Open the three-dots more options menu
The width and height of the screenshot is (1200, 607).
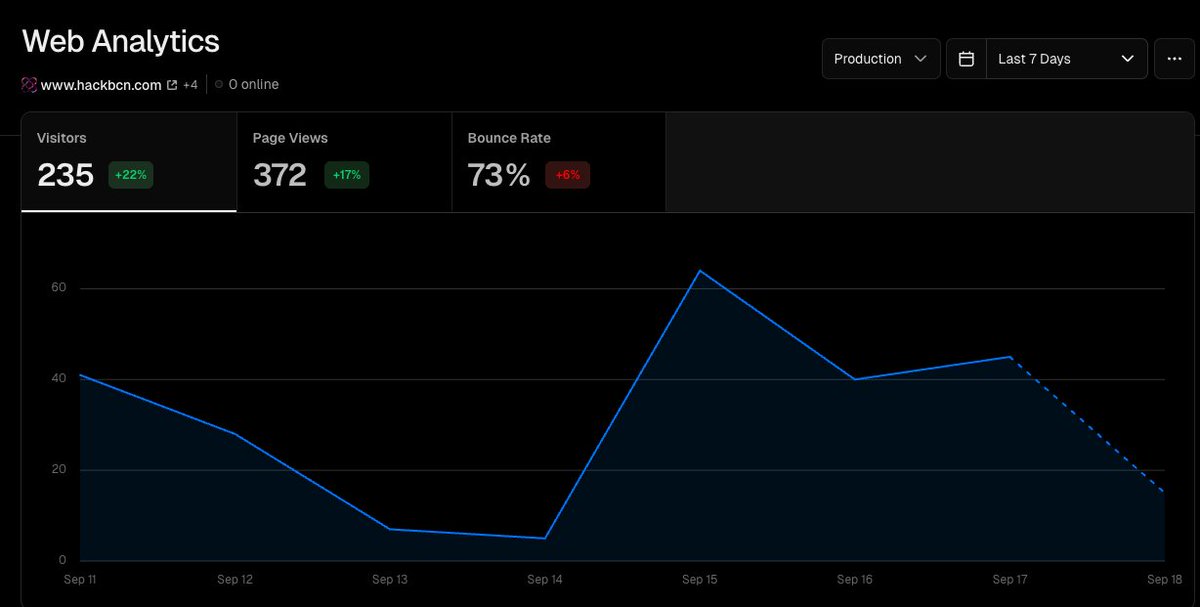coord(1174,59)
